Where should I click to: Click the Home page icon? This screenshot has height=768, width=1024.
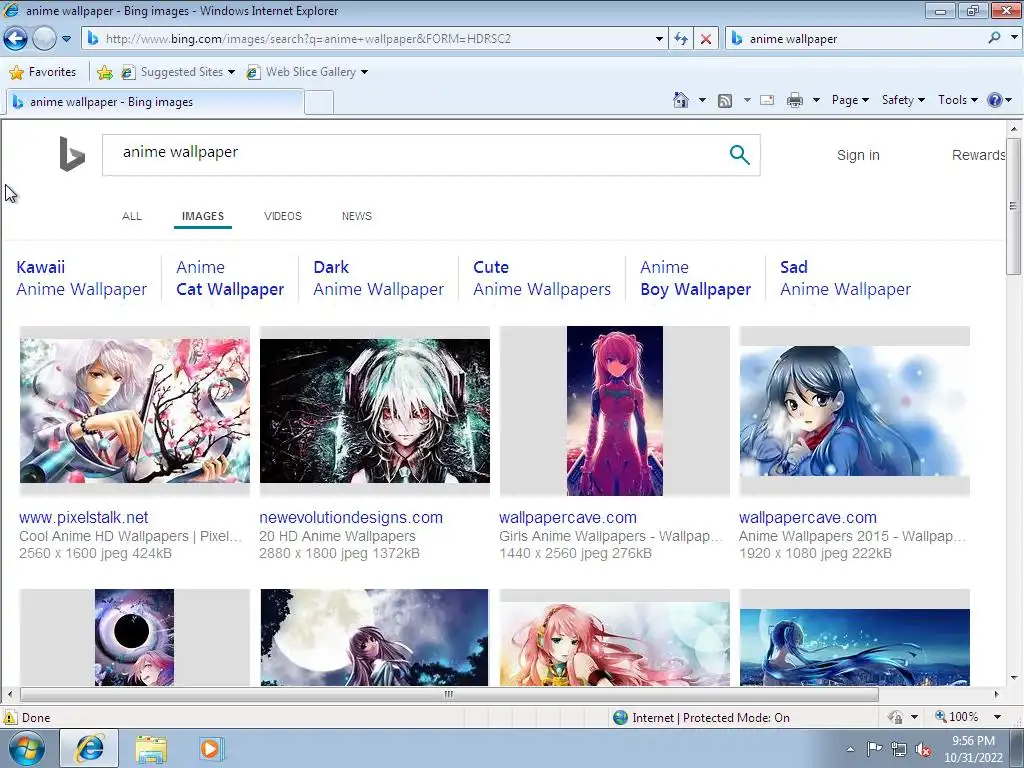click(680, 100)
